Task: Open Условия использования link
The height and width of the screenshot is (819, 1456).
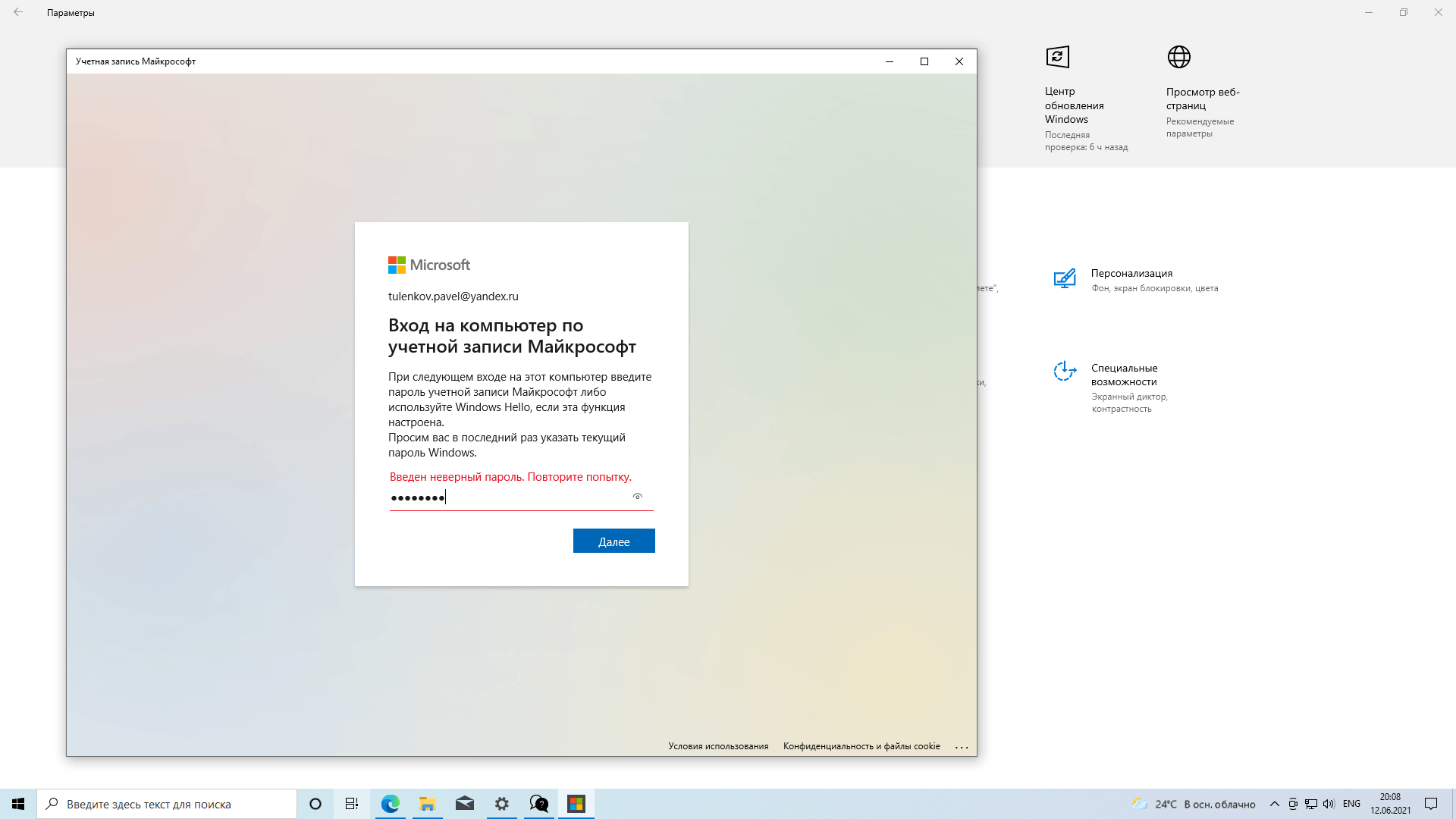Action: 718,746
